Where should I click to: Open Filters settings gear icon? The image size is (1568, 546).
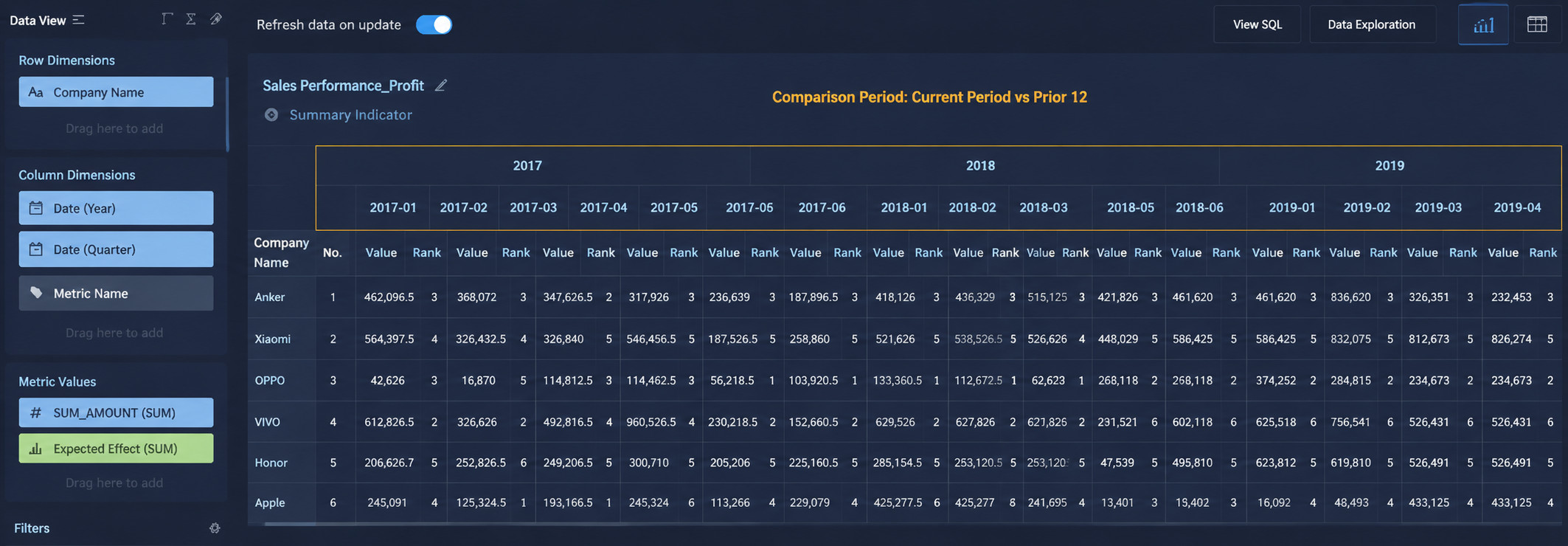[x=215, y=528]
